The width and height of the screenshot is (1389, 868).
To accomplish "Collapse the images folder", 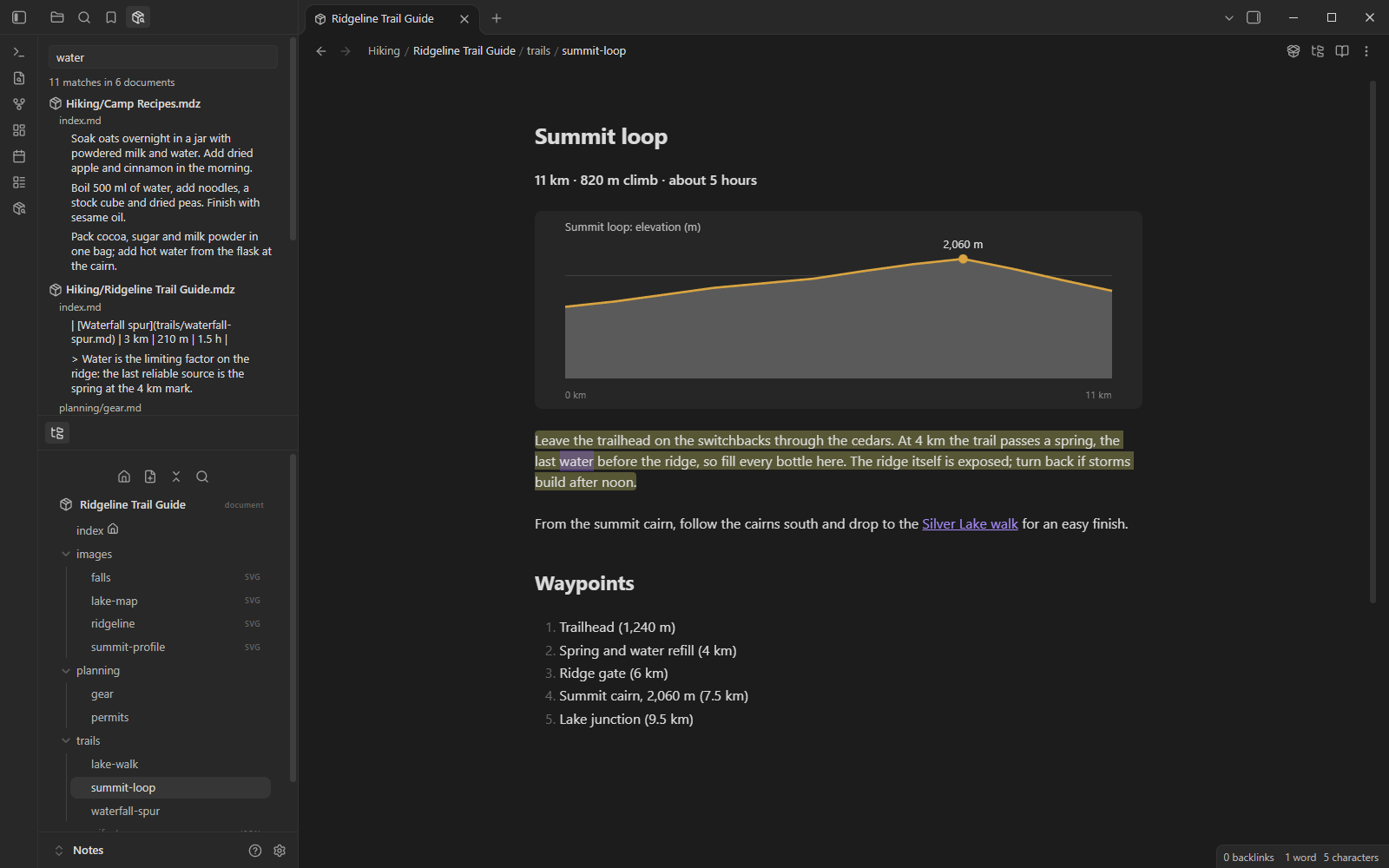I will (x=66, y=554).
